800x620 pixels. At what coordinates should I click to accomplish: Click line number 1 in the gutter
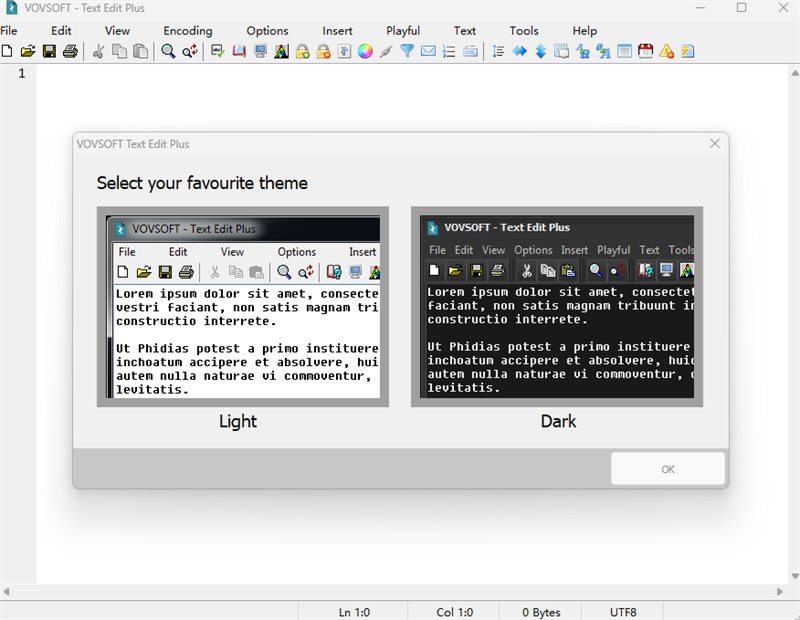tap(21, 73)
